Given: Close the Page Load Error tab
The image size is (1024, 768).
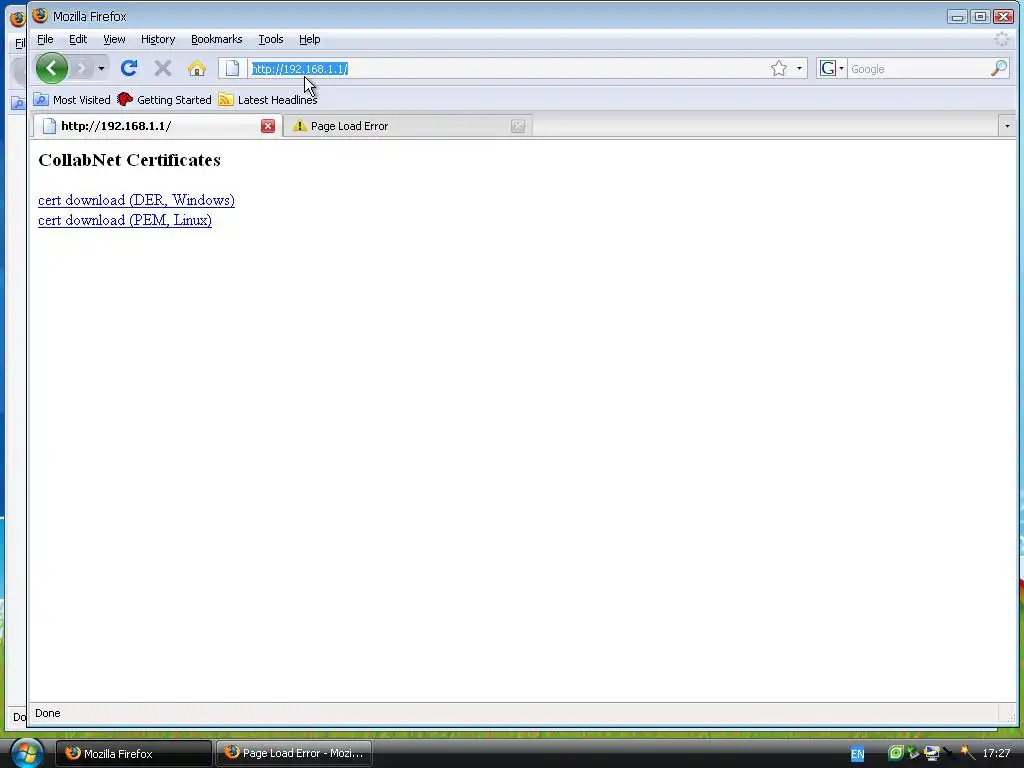Looking at the screenshot, I should pyautogui.click(x=518, y=126).
